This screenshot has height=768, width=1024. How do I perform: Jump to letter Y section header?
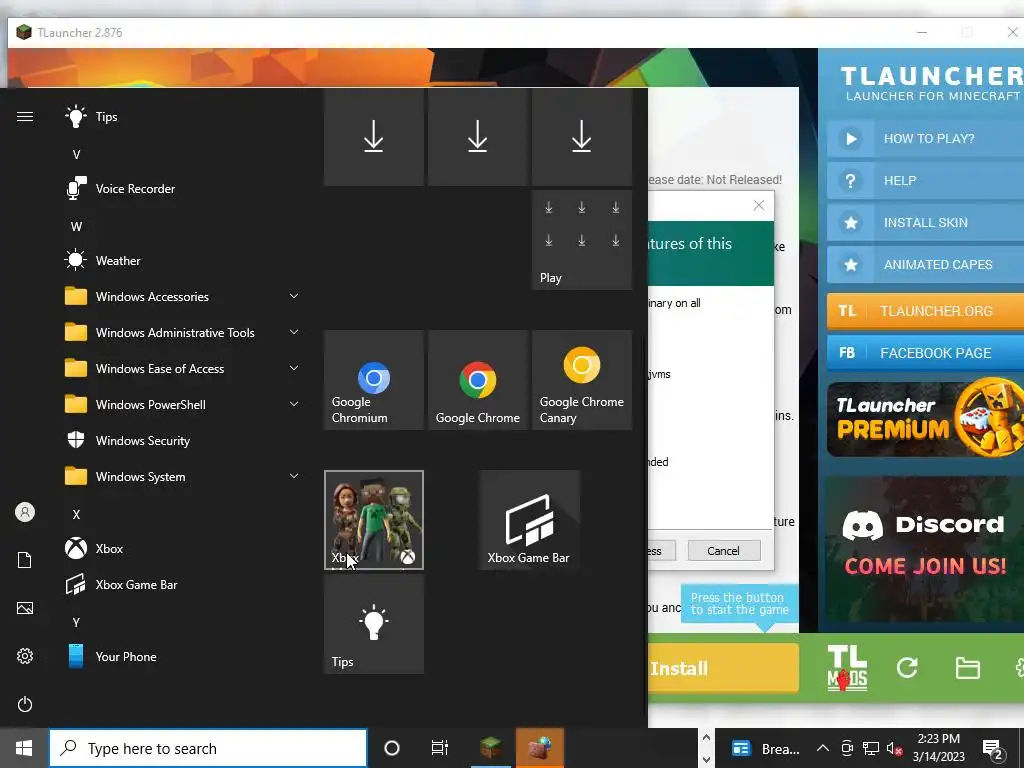tap(76, 622)
